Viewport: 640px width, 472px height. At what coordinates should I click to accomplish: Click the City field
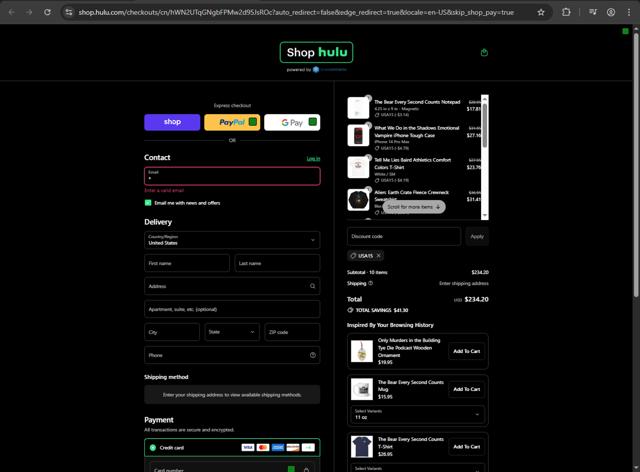click(x=172, y=332)
